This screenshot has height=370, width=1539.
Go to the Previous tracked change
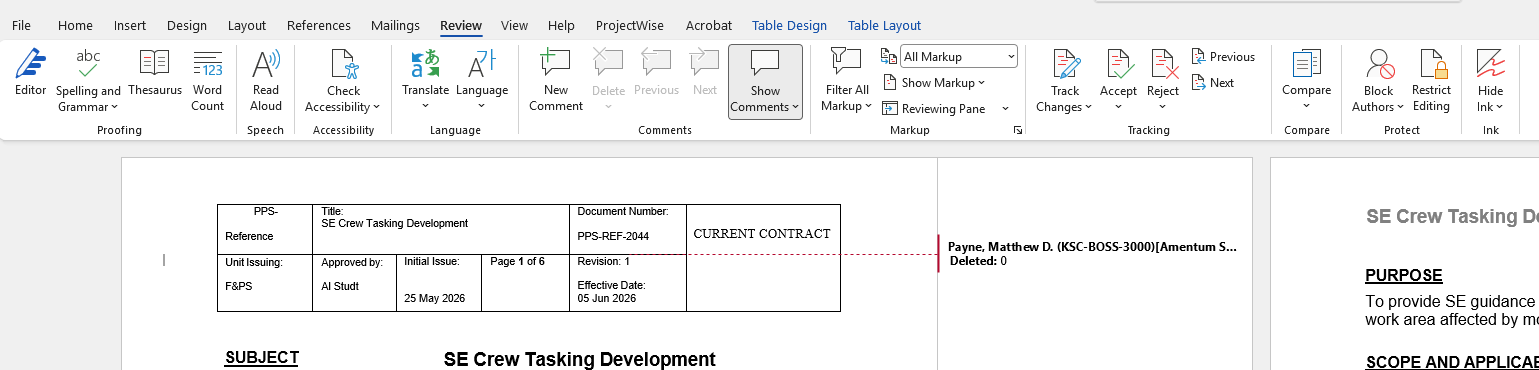(x=1223, y=57)
